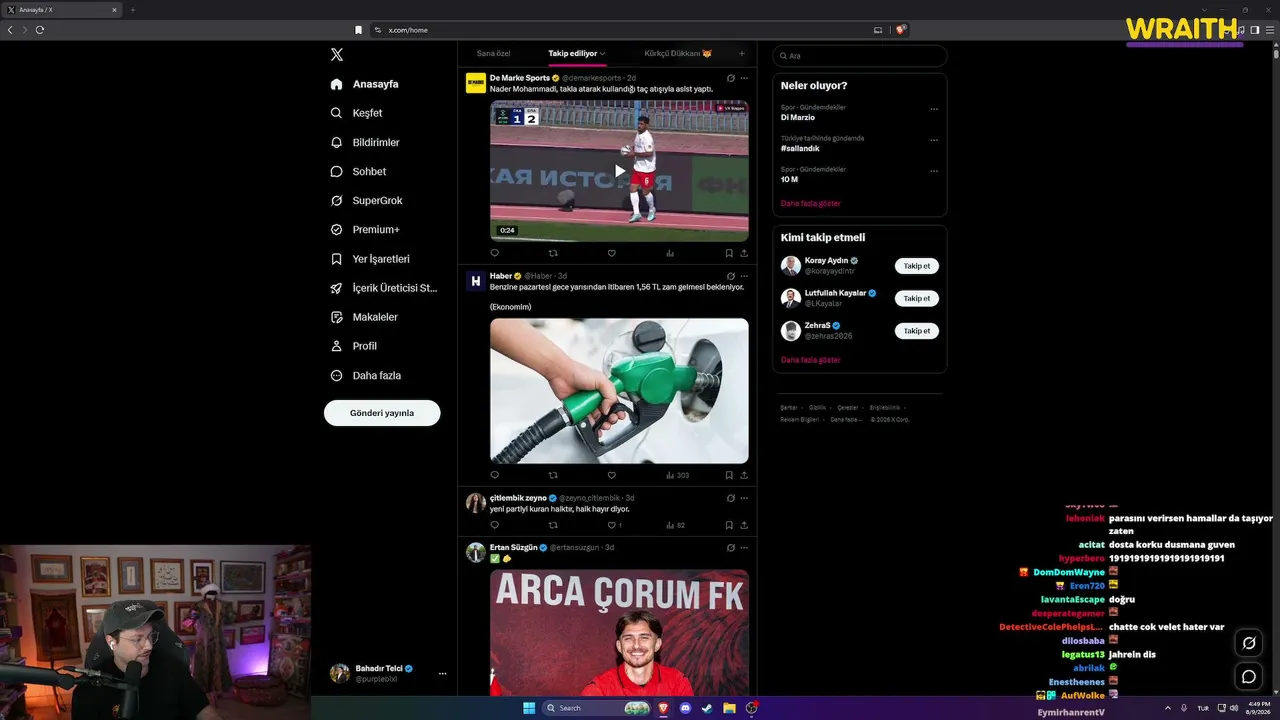
Task: Open the Kürkçü Dükkanı tab
Action: pos(678,53)
